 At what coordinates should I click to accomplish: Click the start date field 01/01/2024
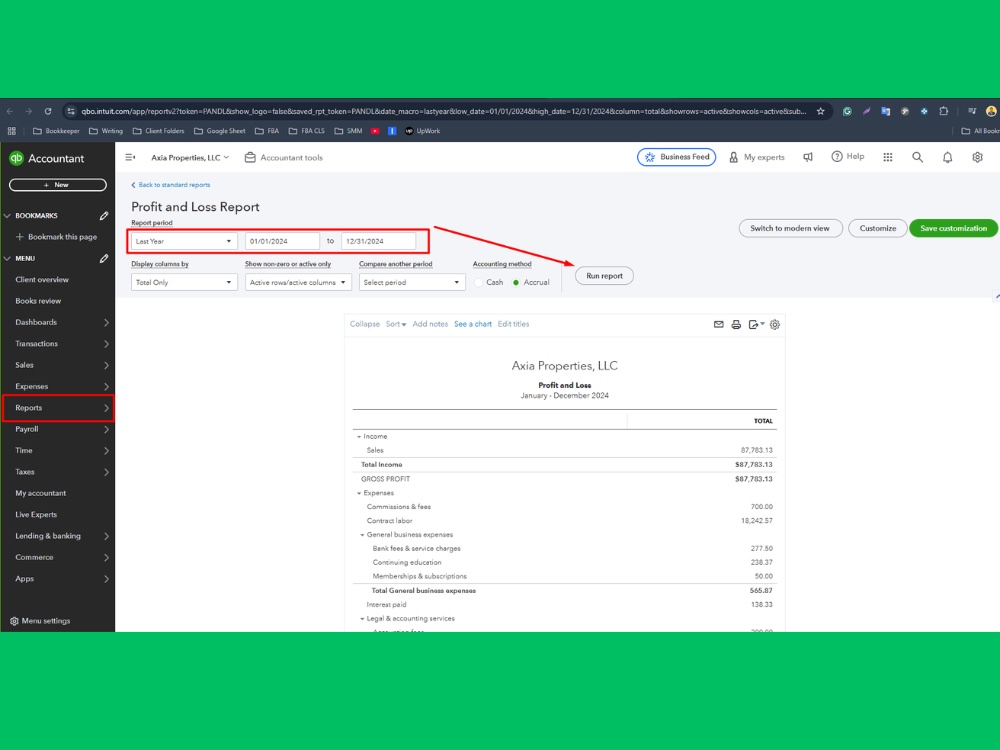click(x=283, y=241)
